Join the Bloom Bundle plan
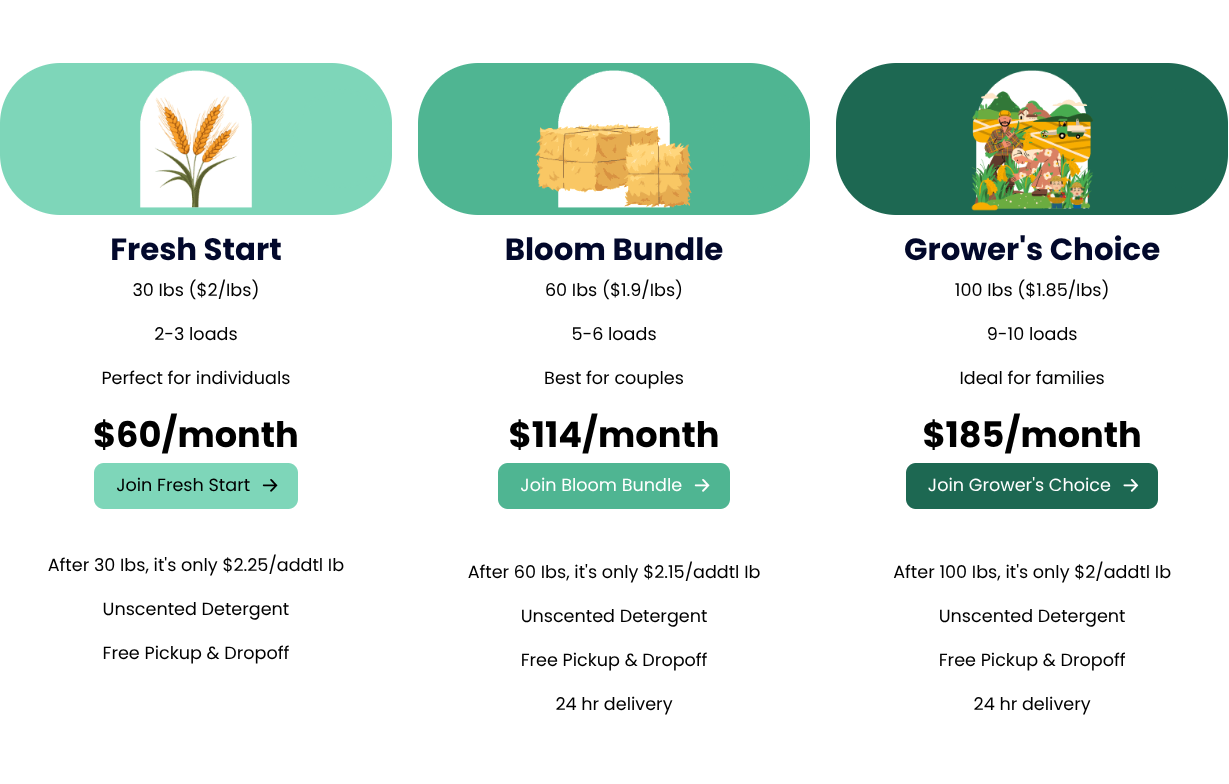The height and width of the screenshot is (784, 1229). [x=614, y=486]
